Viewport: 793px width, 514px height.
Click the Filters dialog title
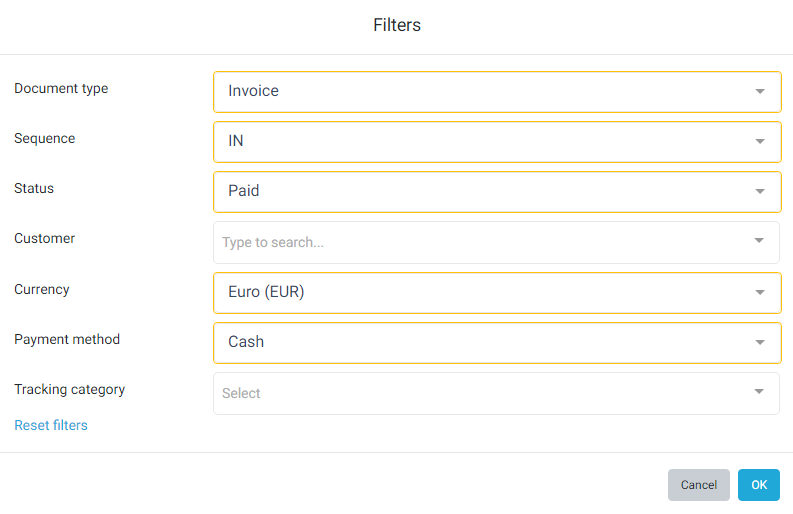(397, 25)
